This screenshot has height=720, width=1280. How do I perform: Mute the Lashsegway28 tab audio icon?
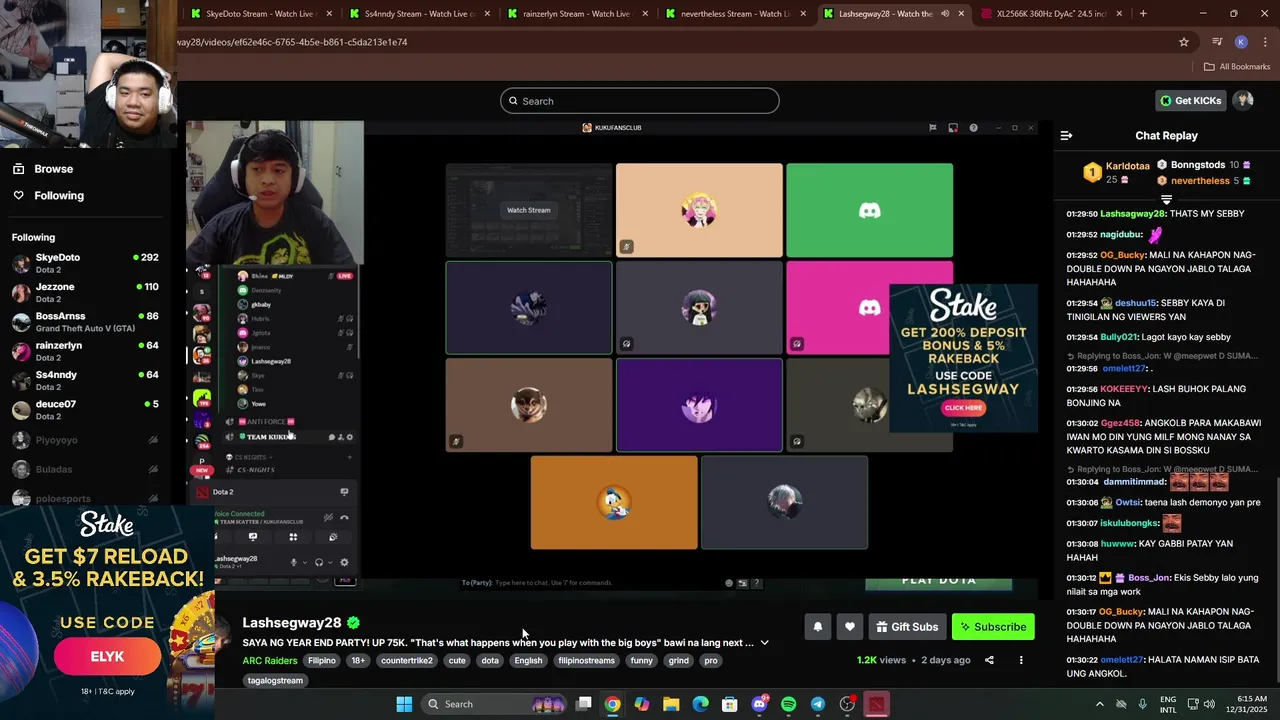[x=946, y=14]
